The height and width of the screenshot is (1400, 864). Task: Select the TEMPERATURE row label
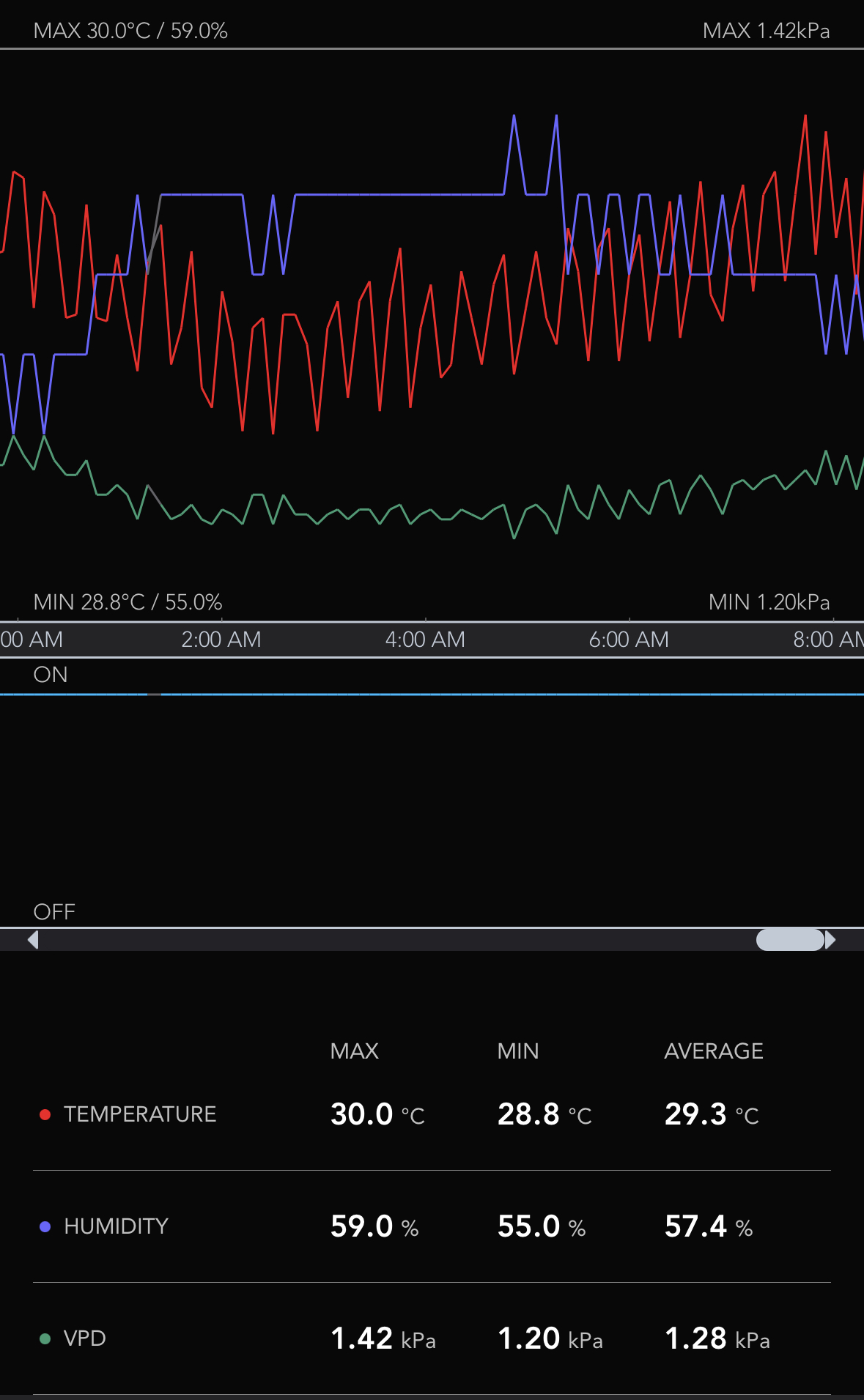click(x=140, y=1114)
